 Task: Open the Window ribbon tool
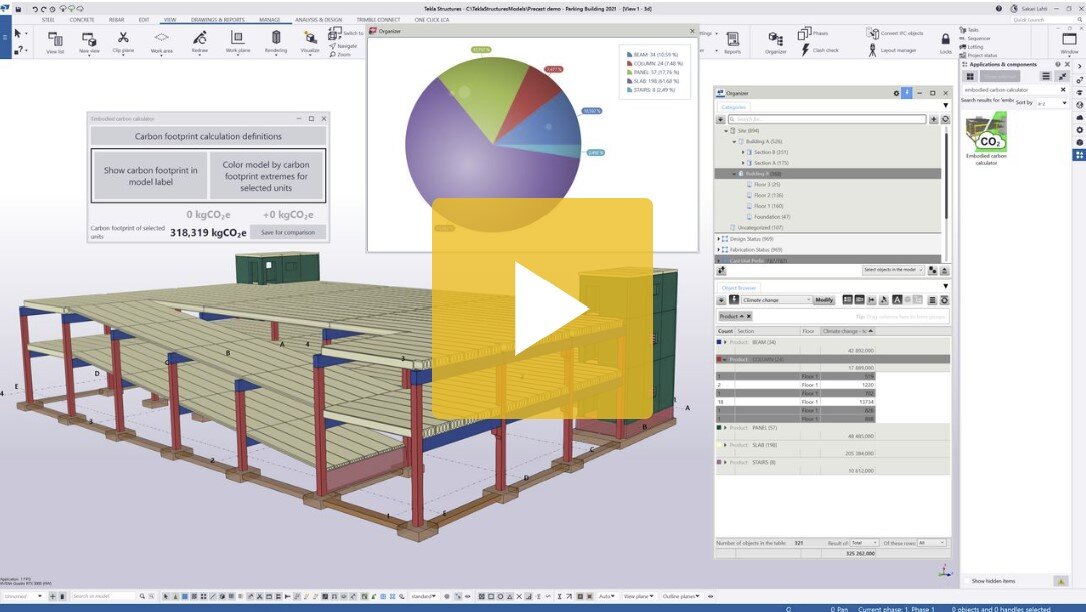tap(1069, 42)
